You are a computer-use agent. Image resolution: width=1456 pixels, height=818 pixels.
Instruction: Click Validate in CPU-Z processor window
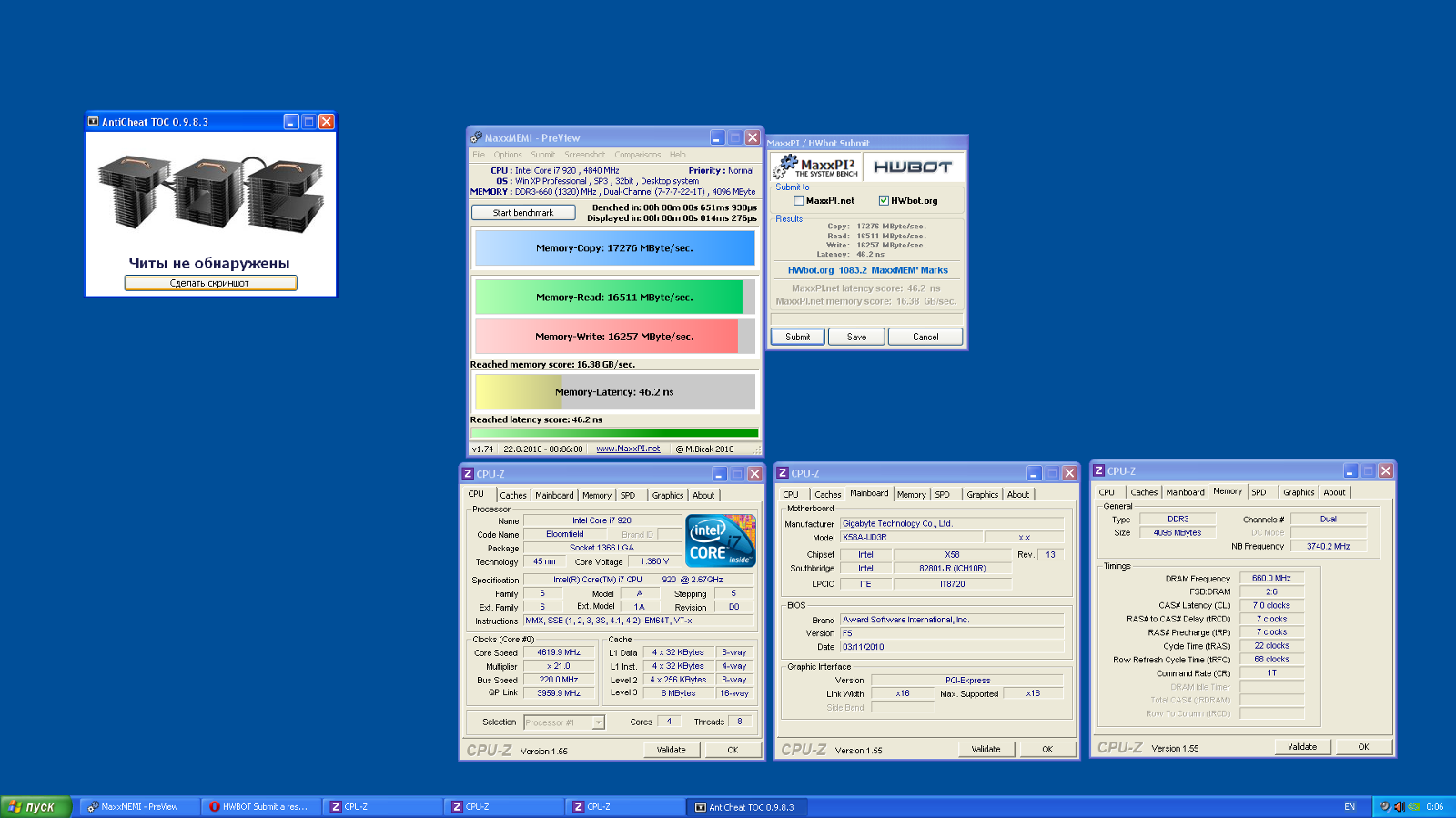672,750
